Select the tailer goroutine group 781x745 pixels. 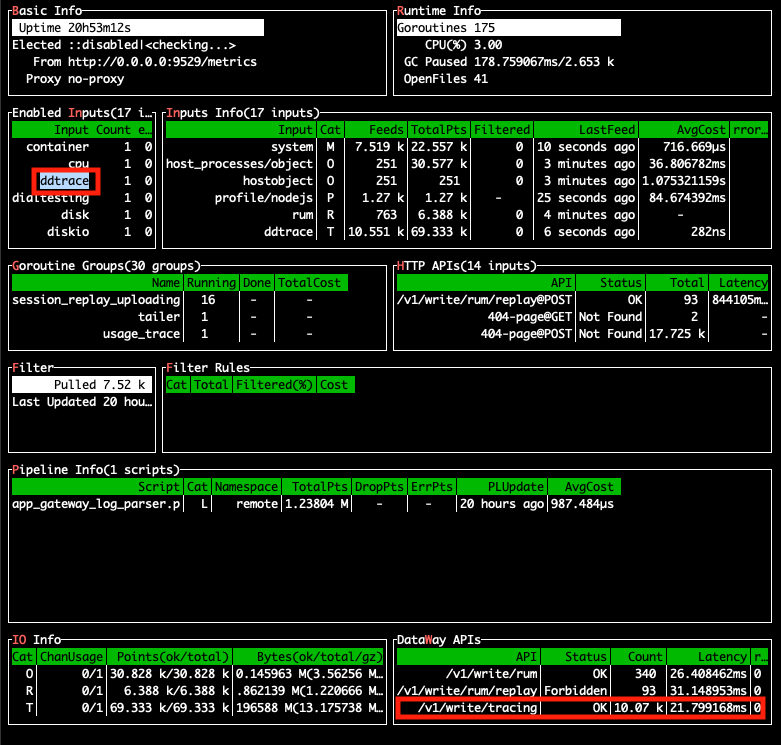point(180,317)
